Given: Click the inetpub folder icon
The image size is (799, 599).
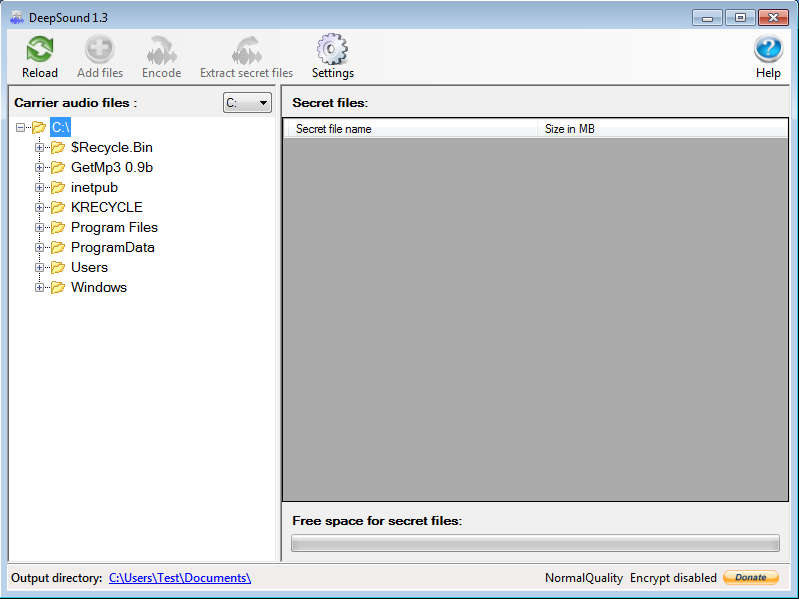Looking at the screenshot, I should [x=58, y=187].
